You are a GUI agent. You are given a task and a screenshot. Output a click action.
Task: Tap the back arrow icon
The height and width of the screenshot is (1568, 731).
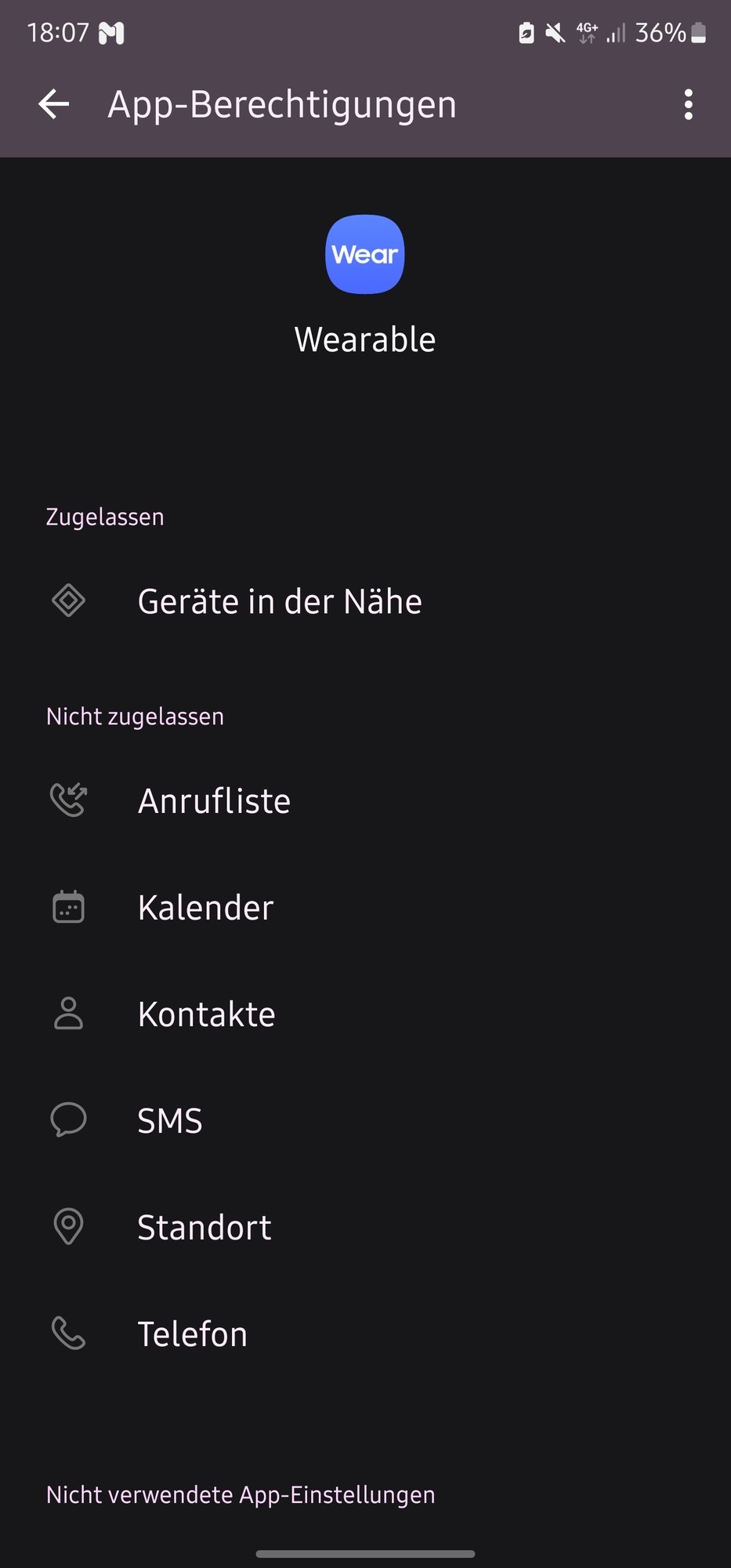(x=54, y=104)
